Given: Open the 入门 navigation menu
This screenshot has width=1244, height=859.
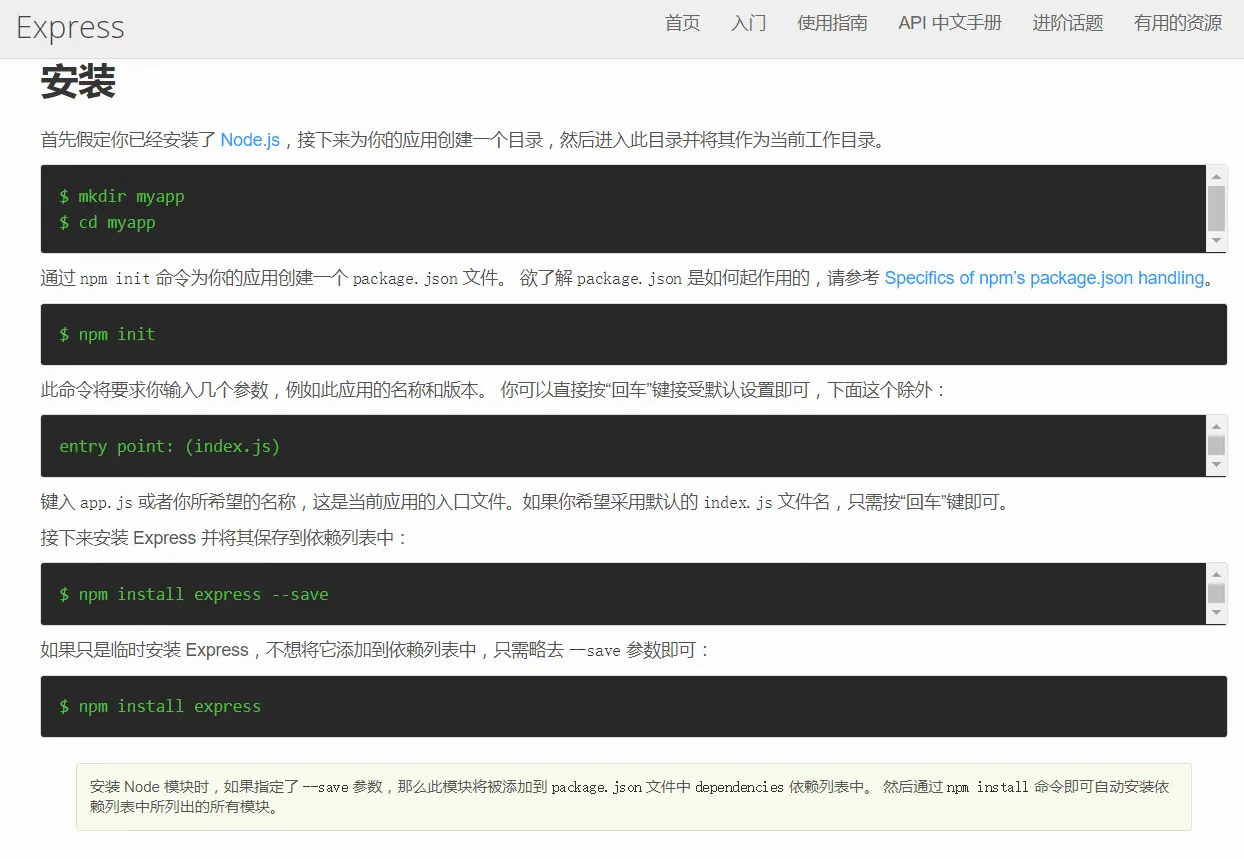Looking at the screenshot, I should 748,23.
